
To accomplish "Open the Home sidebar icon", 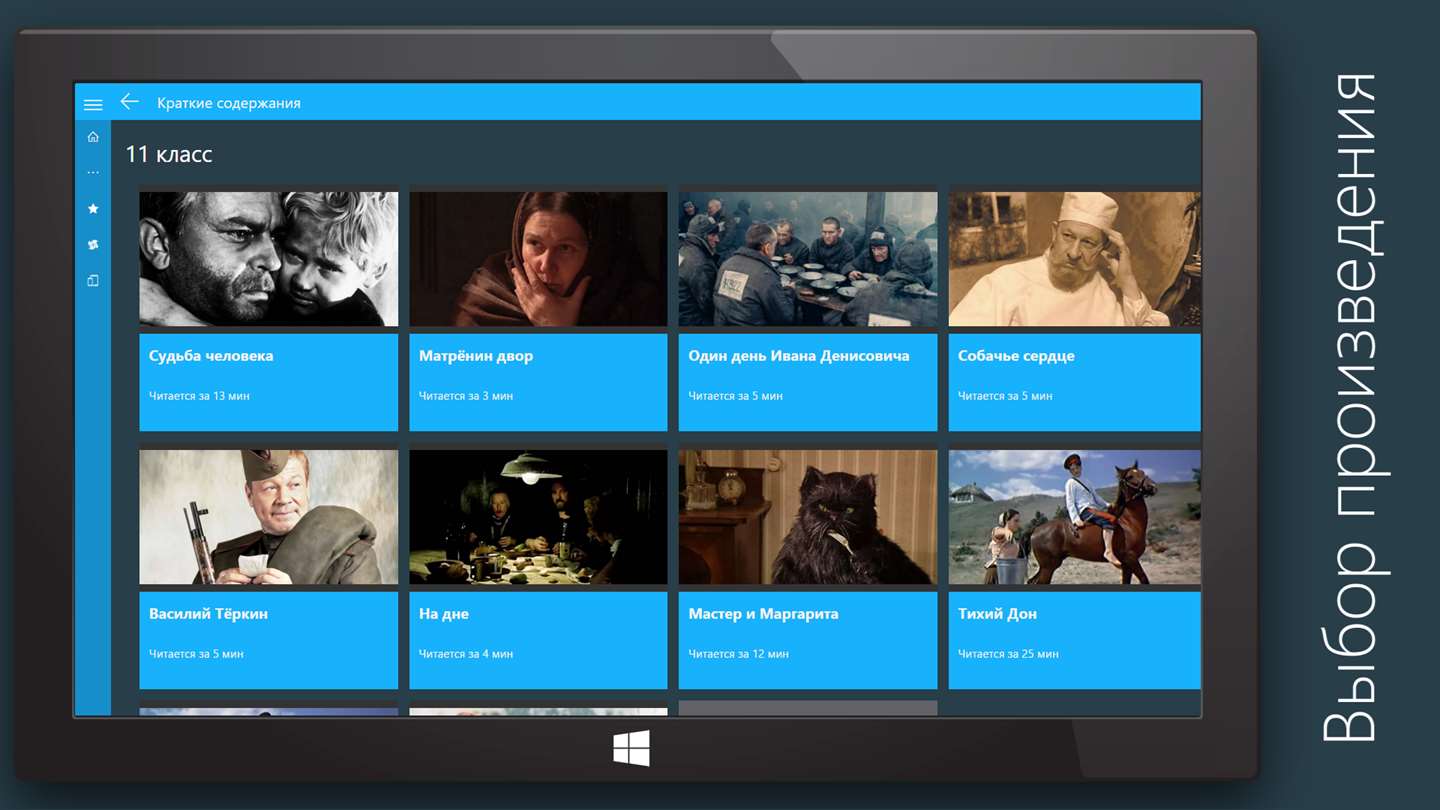I will 93,137.
